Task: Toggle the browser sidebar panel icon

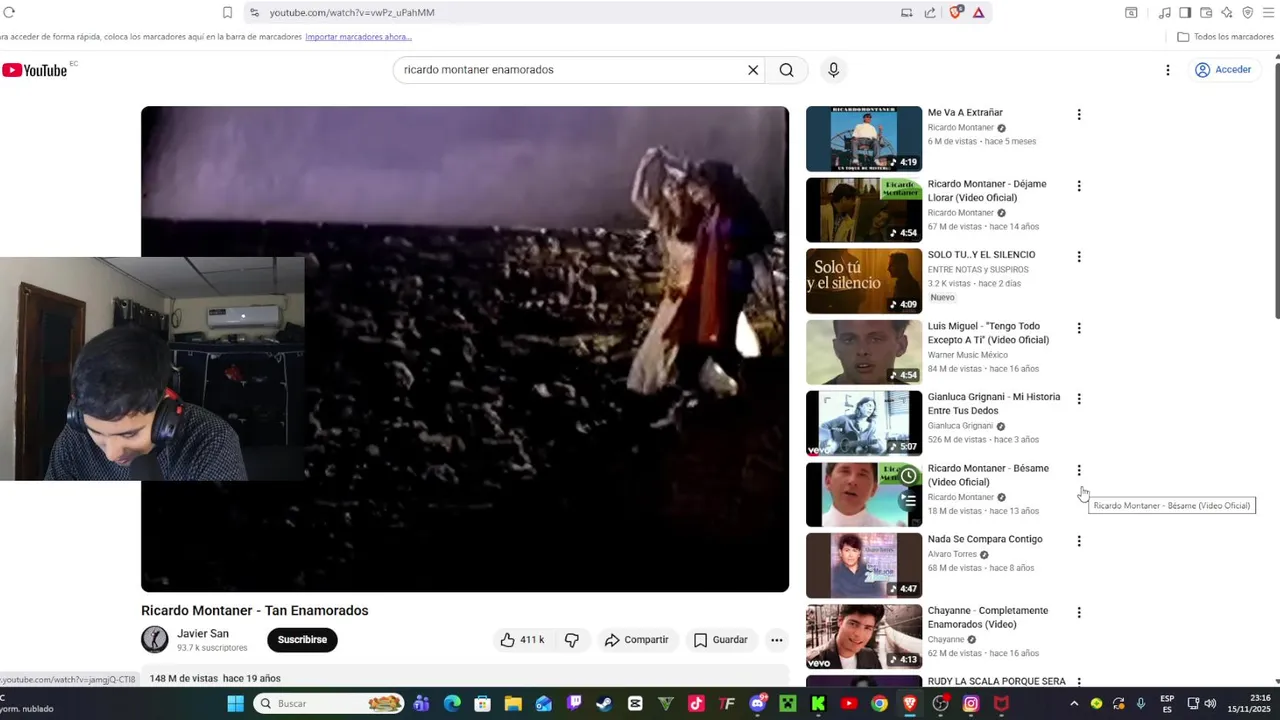Action: pos(1185,12)
